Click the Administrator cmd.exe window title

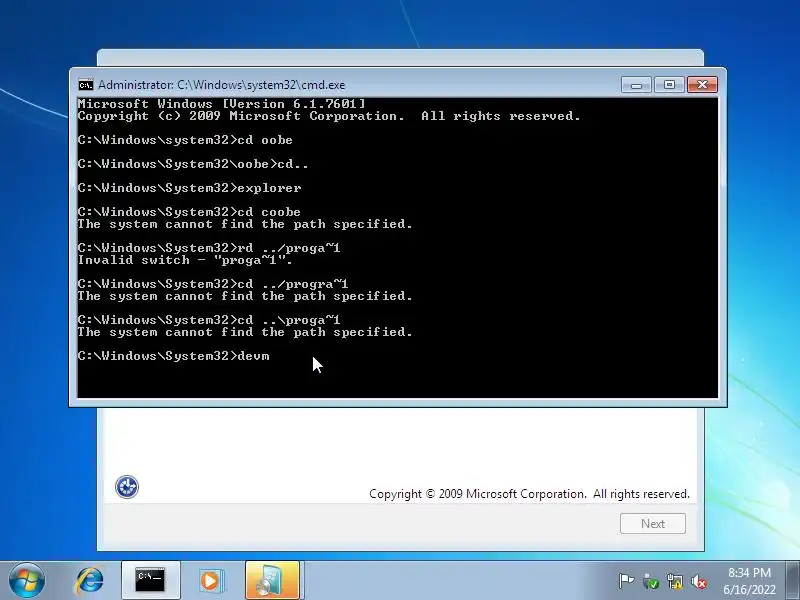[221, 85]
